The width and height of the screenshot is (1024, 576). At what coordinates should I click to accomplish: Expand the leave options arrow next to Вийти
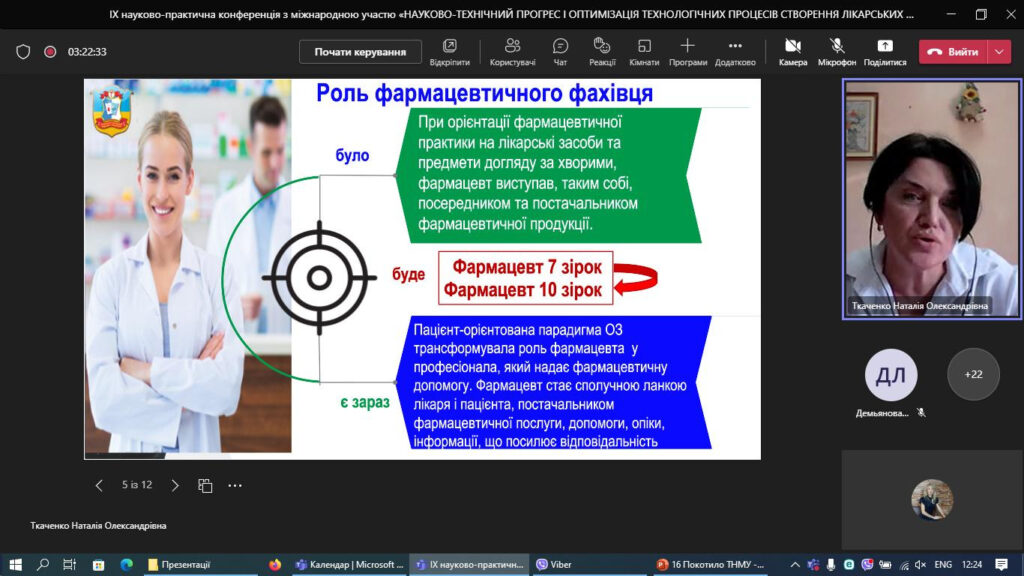coord(999,52)
